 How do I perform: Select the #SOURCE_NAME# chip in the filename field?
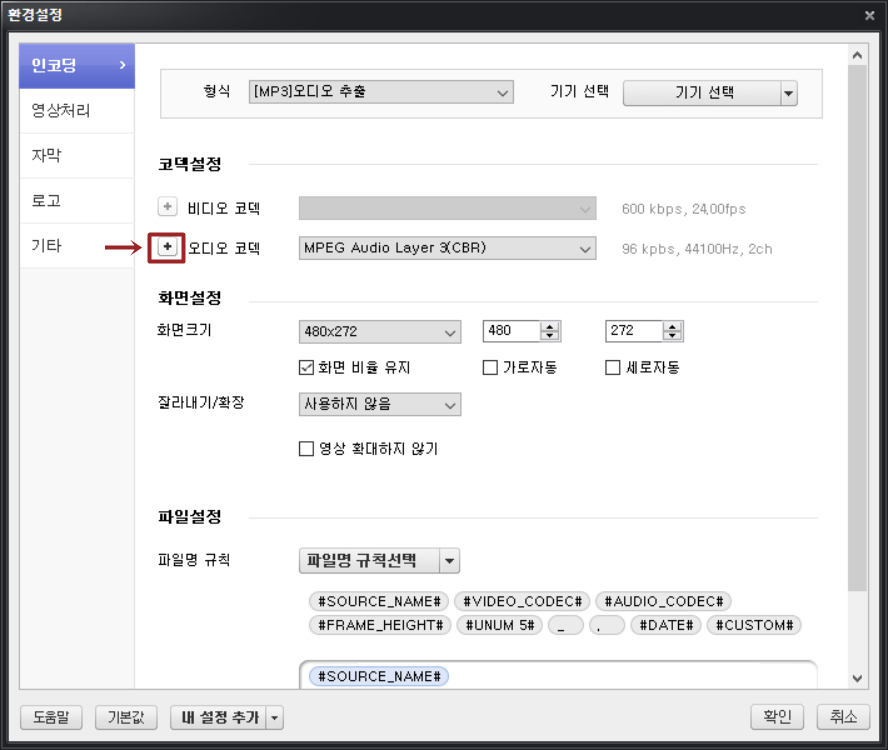point(379,676)
